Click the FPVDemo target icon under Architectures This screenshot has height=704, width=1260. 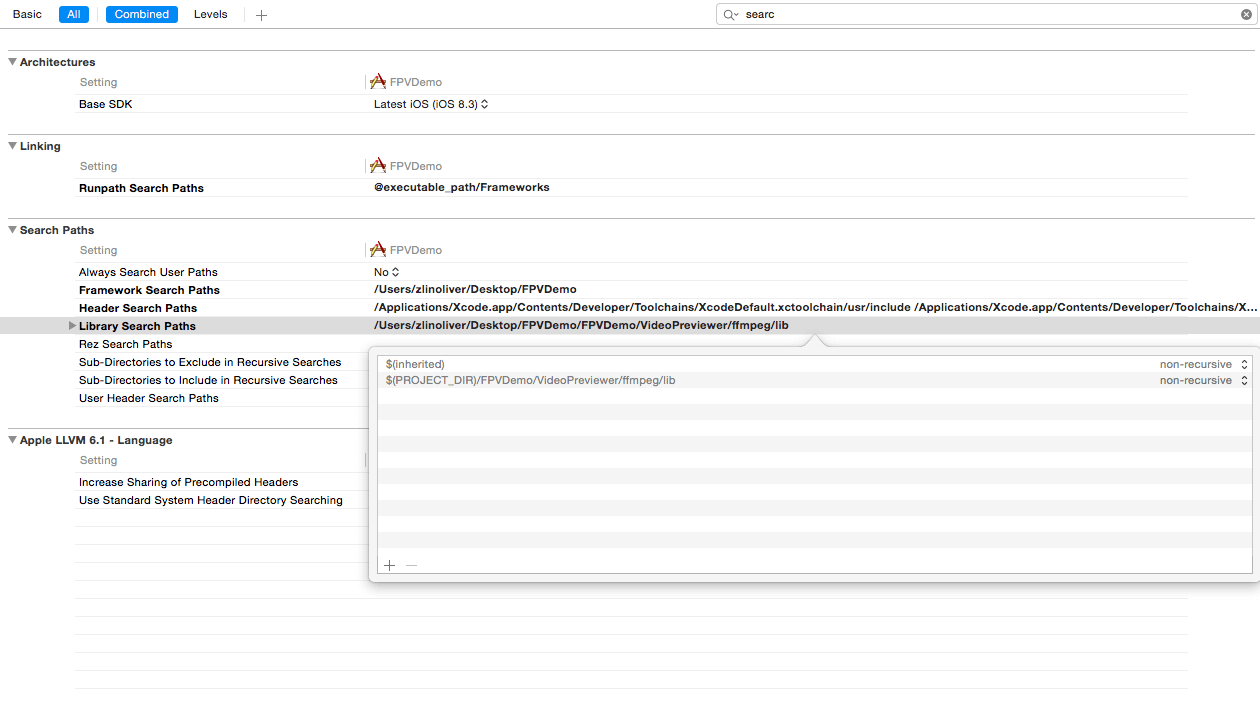378,82
